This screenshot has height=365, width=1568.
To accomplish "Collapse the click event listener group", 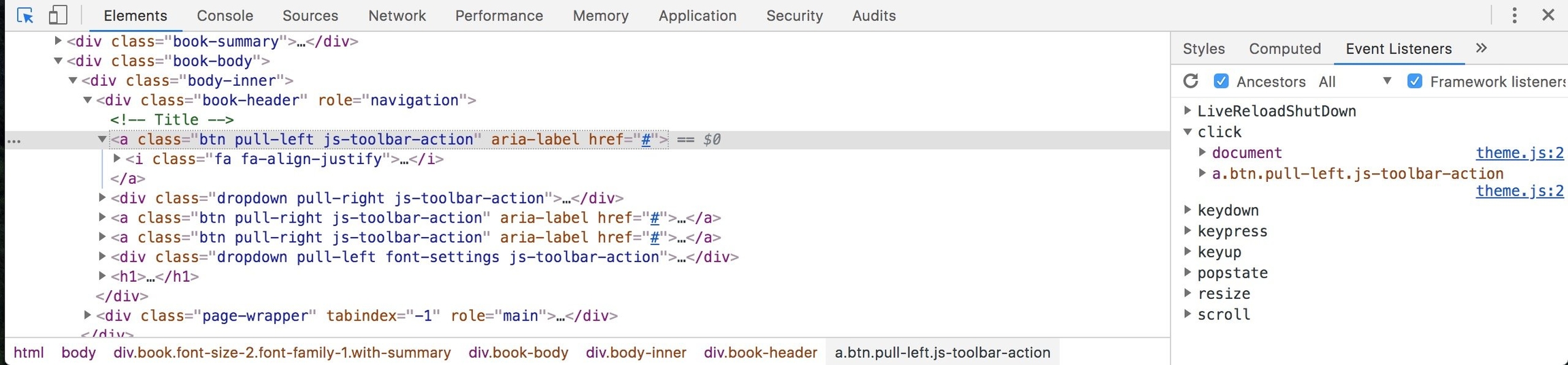I will 1188,131.
